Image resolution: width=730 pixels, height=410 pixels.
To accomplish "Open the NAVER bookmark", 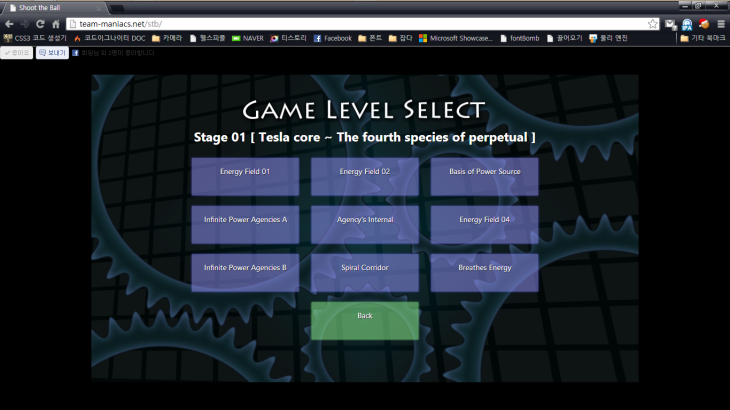I will (248, 38).
